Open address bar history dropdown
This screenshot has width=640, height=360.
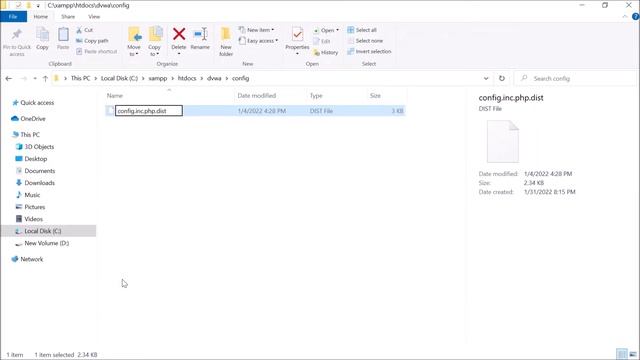coord(486,78)
